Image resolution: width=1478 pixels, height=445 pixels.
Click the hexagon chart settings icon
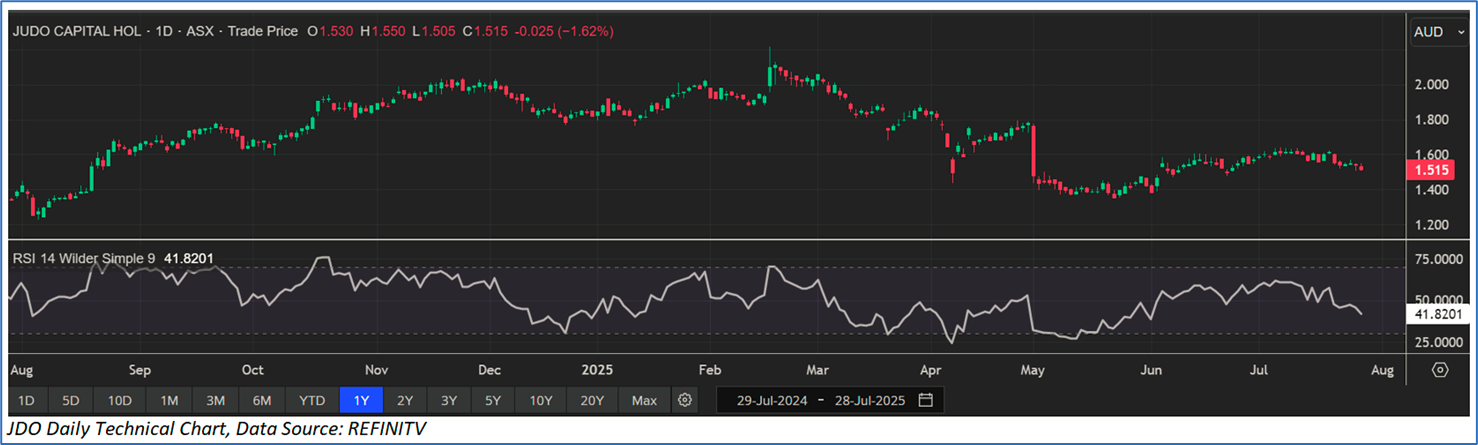[x=1439, y=369]
